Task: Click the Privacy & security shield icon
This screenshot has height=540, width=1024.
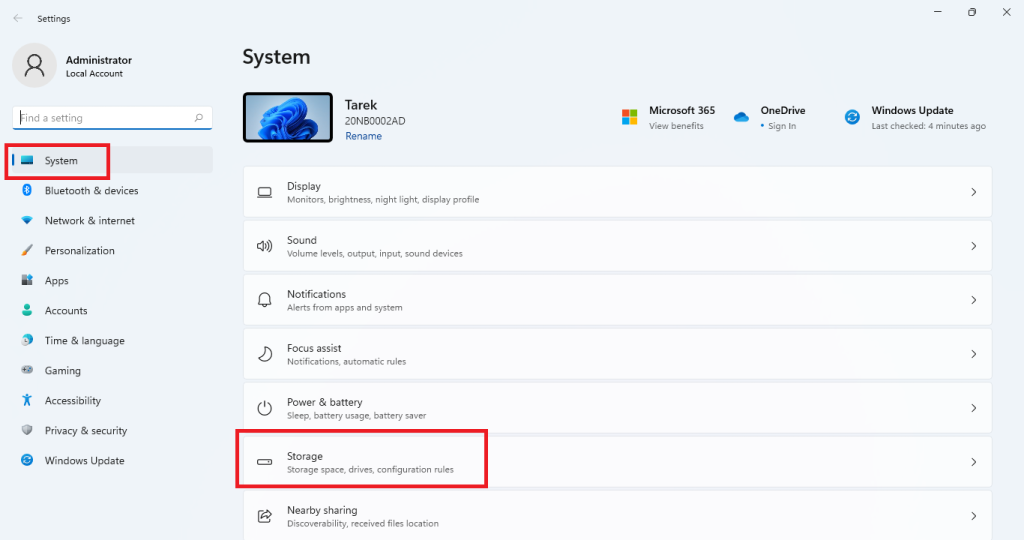Action: point(27,430)
